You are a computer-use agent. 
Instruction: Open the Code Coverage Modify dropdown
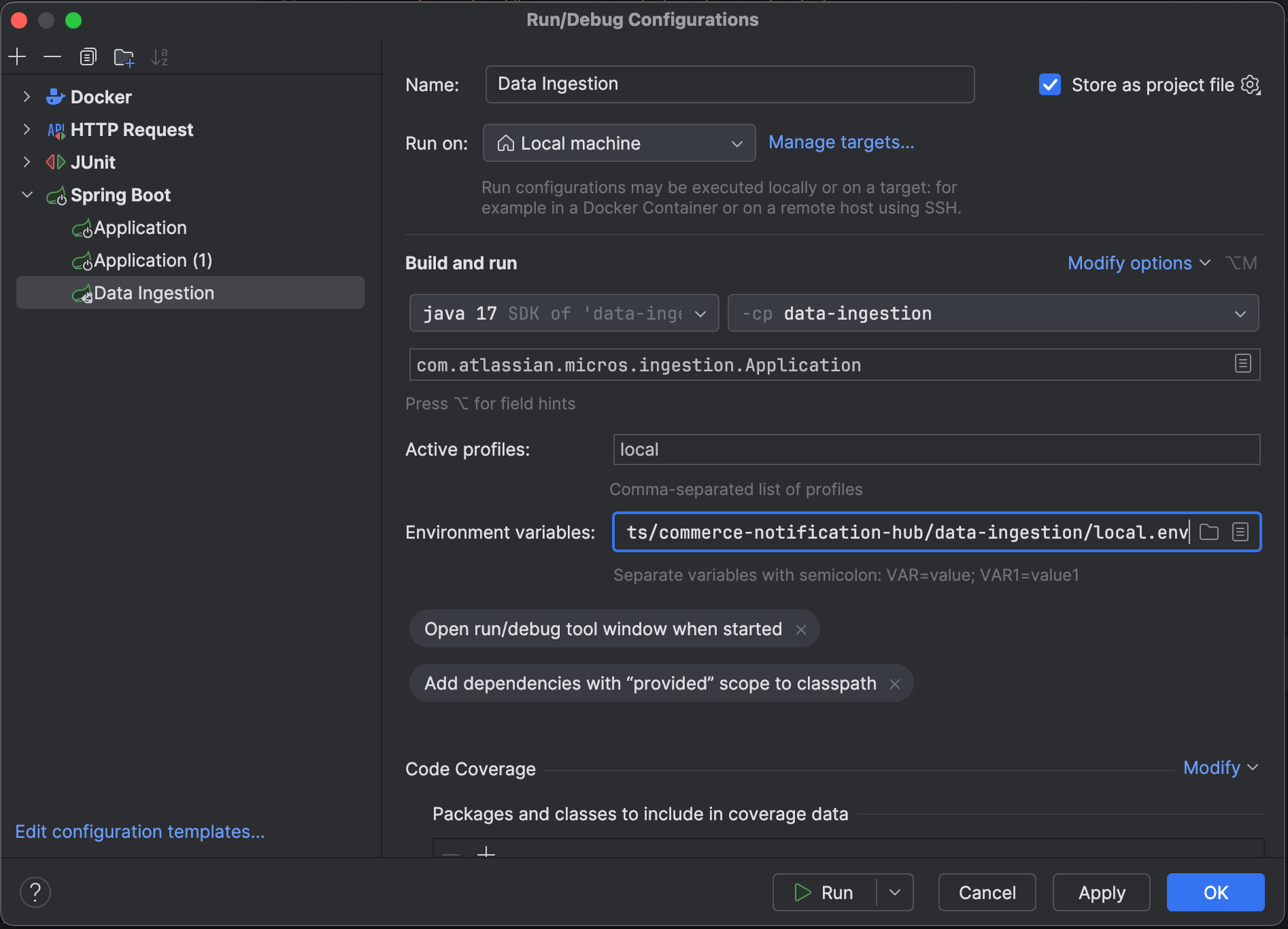(x=1220, y=768)
